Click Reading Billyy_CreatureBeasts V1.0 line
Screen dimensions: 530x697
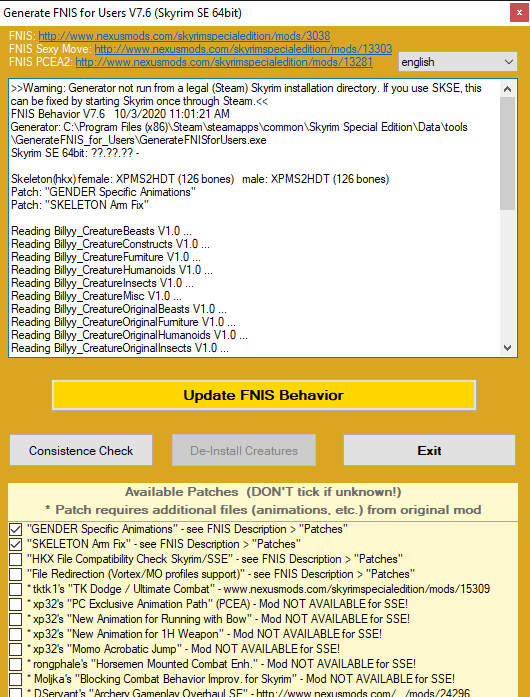pos(101,231)
